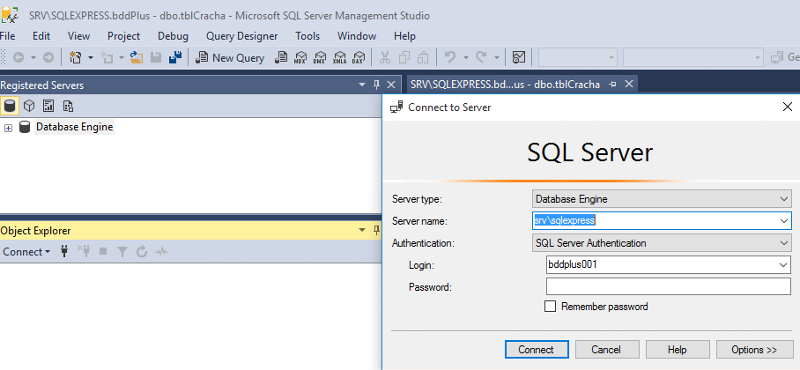Screen dimensions: 800x370
Task: Click the single-disk Save icon
Action: (156, 58)
